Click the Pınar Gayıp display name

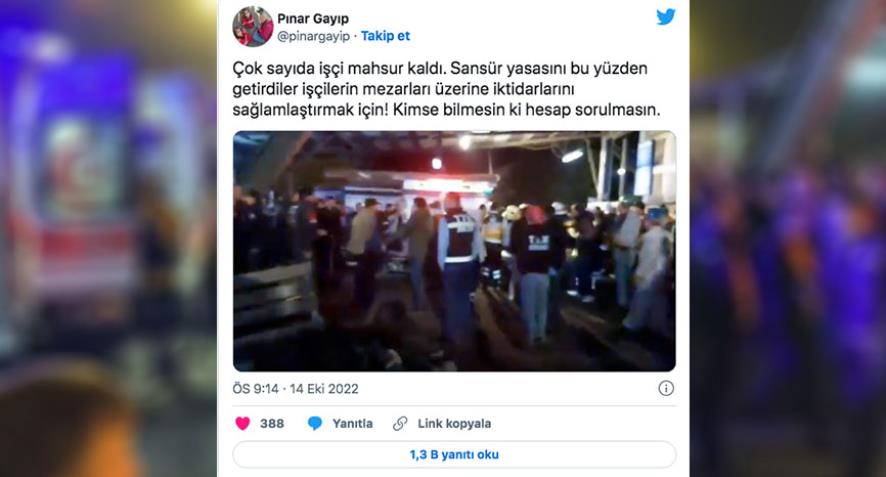(312, 19)
